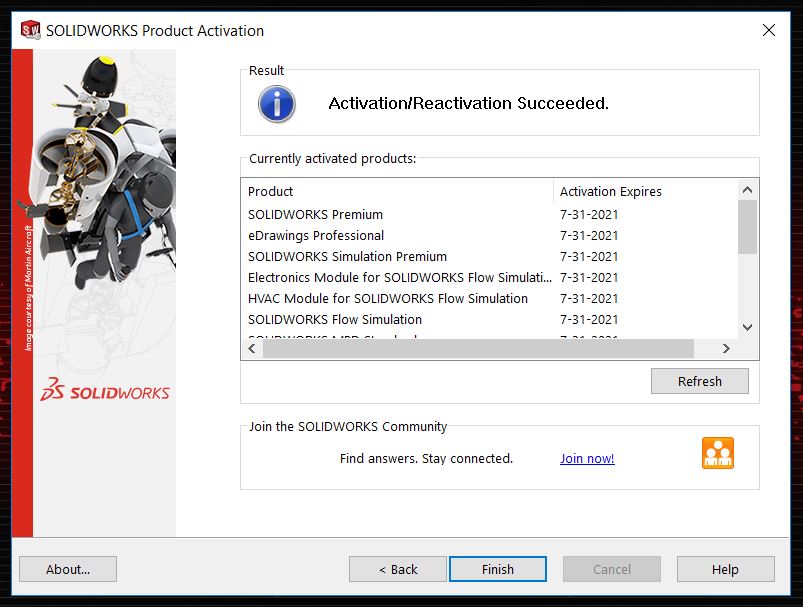Click the Refresh button
This screenshot has width=803, height=607.
coord(700,381)
